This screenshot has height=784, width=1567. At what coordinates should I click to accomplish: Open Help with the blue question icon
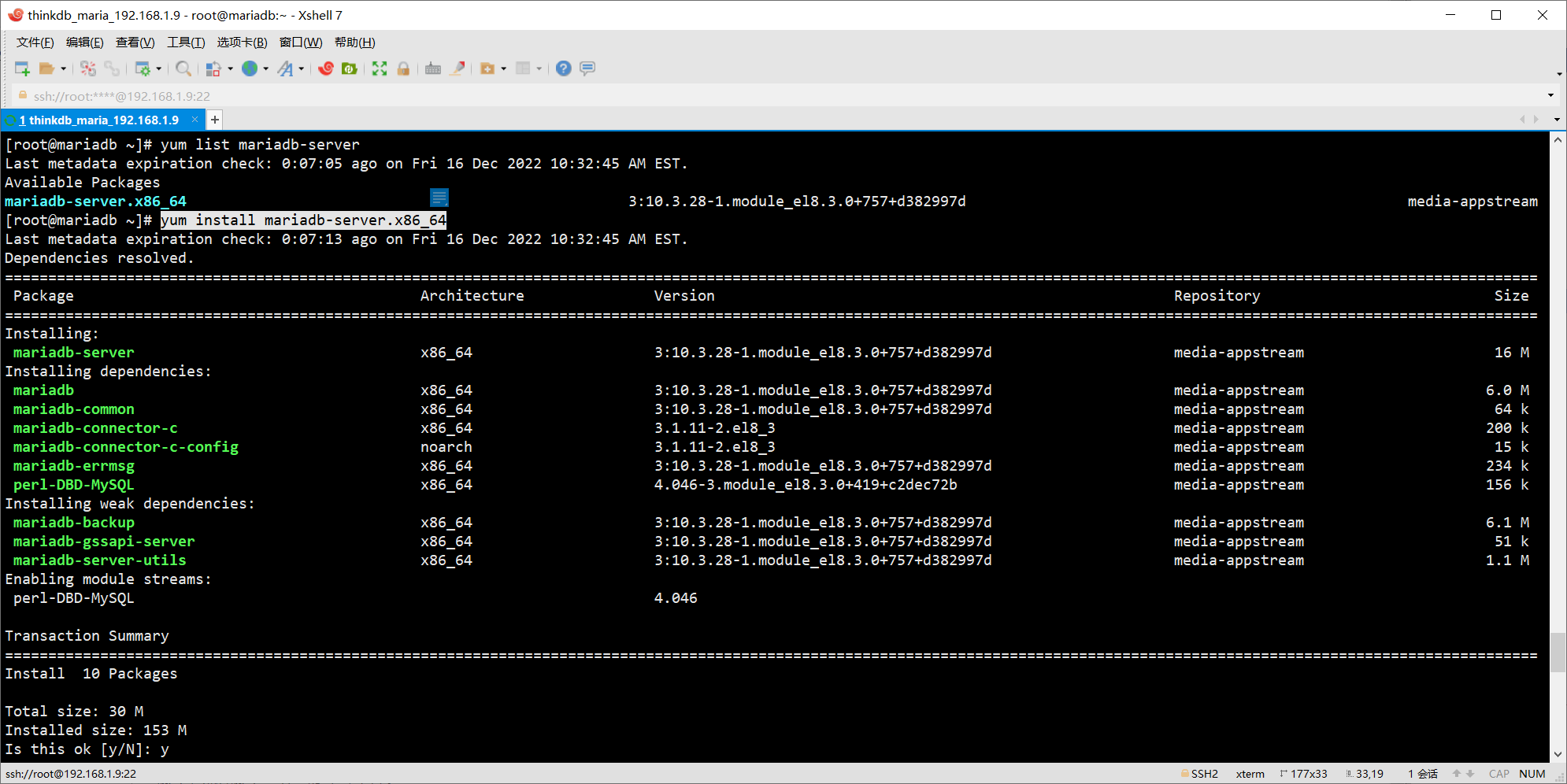[563, 68]
